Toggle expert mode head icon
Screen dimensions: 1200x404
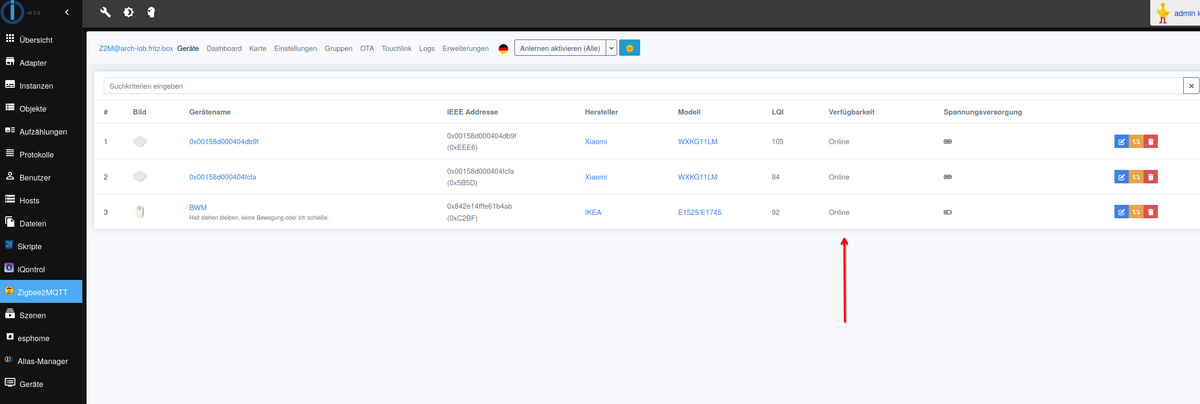(x=150, y=13)
